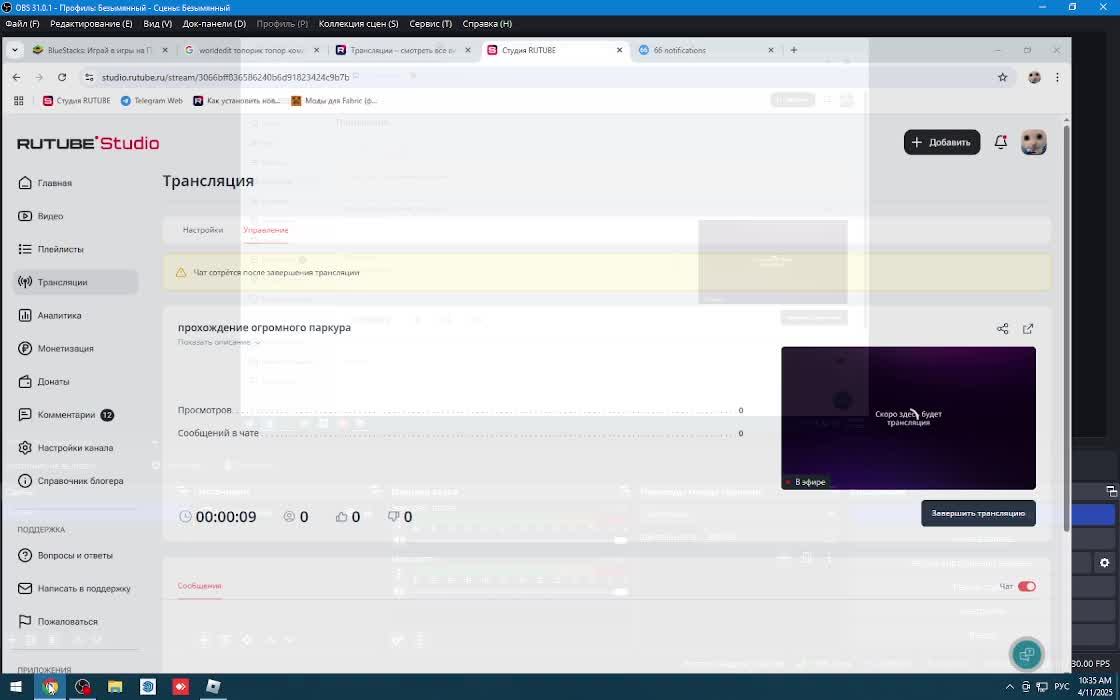Expand Показать описание
Image resolution: width=1120 pixels, height=700 pixels.
(x=219, y=342)
